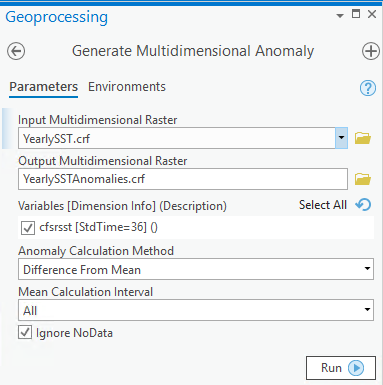Click the plus icon beside the tool title
This screenshot has height=385, width=383.
(x=371, y=51)
